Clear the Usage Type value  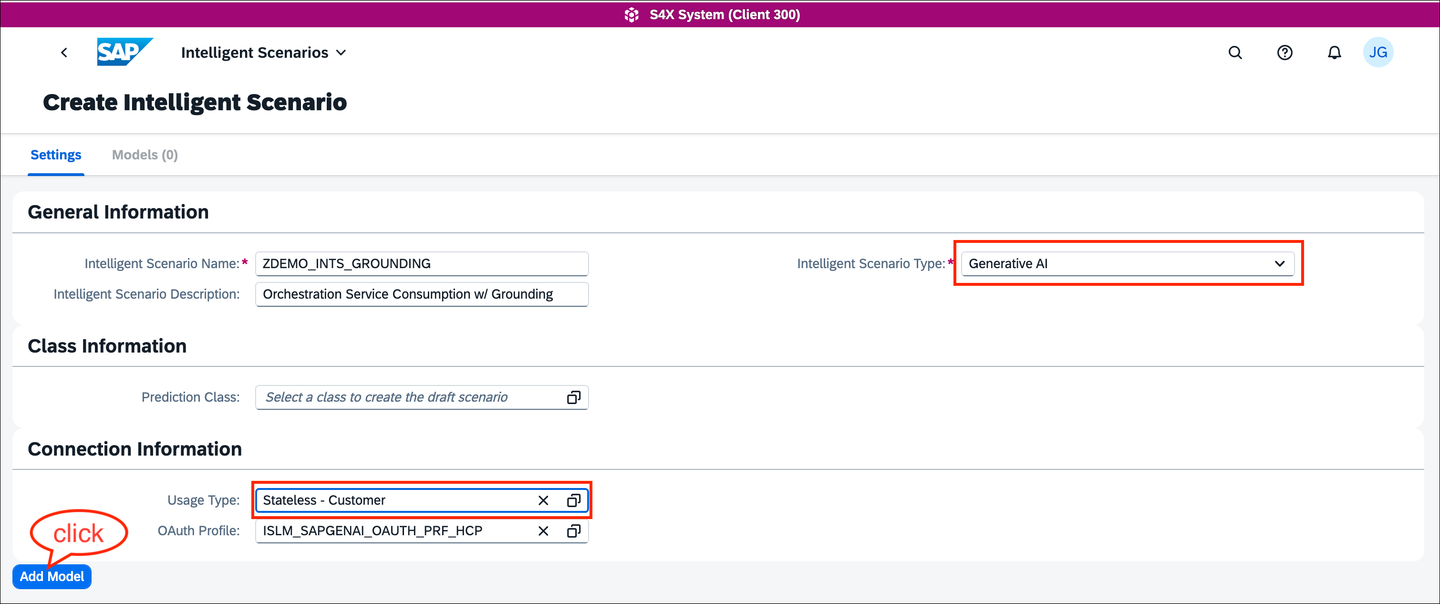pos(543,500)
